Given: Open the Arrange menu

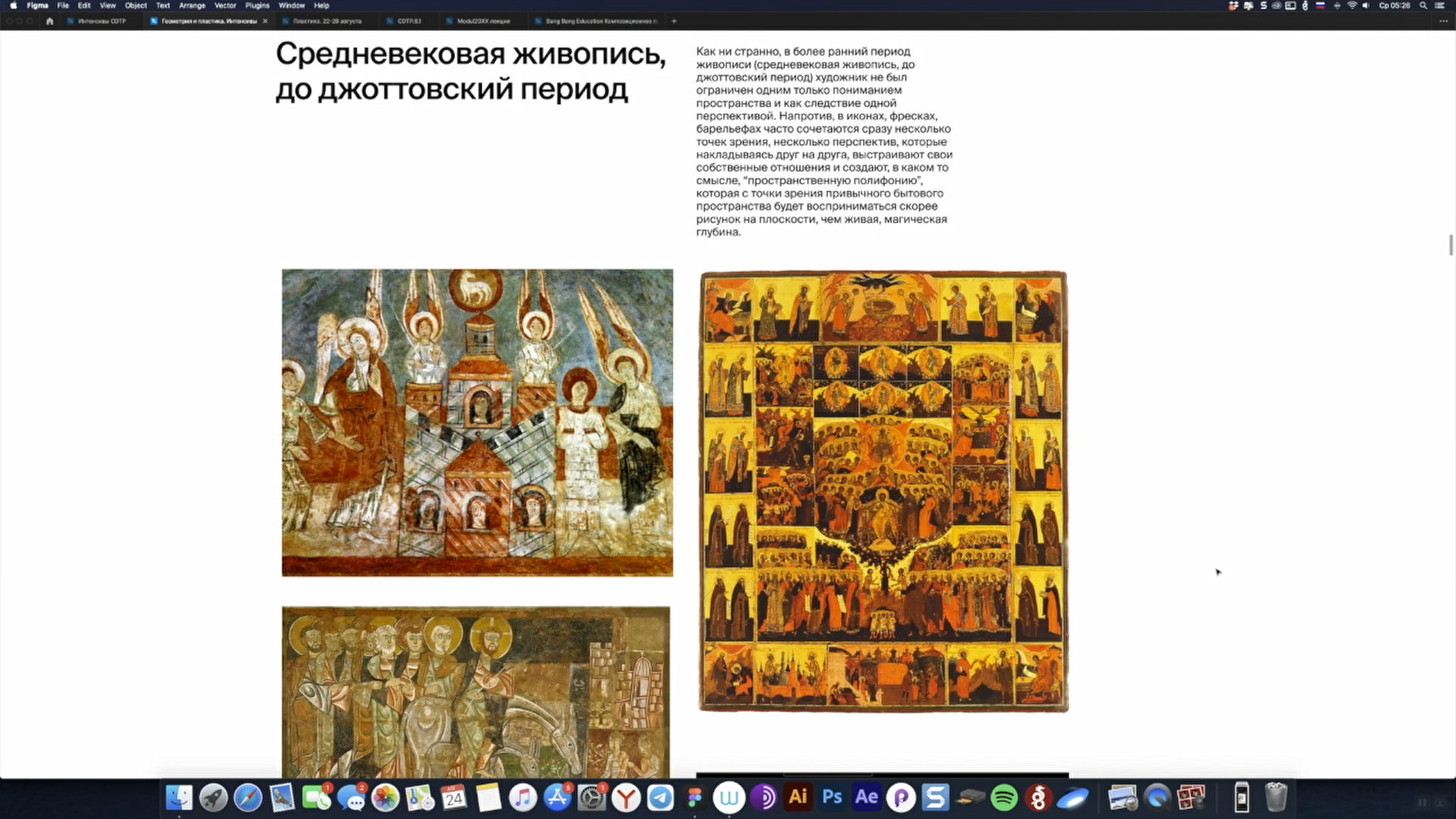Looking at the screenshot, I should [192, 5].
